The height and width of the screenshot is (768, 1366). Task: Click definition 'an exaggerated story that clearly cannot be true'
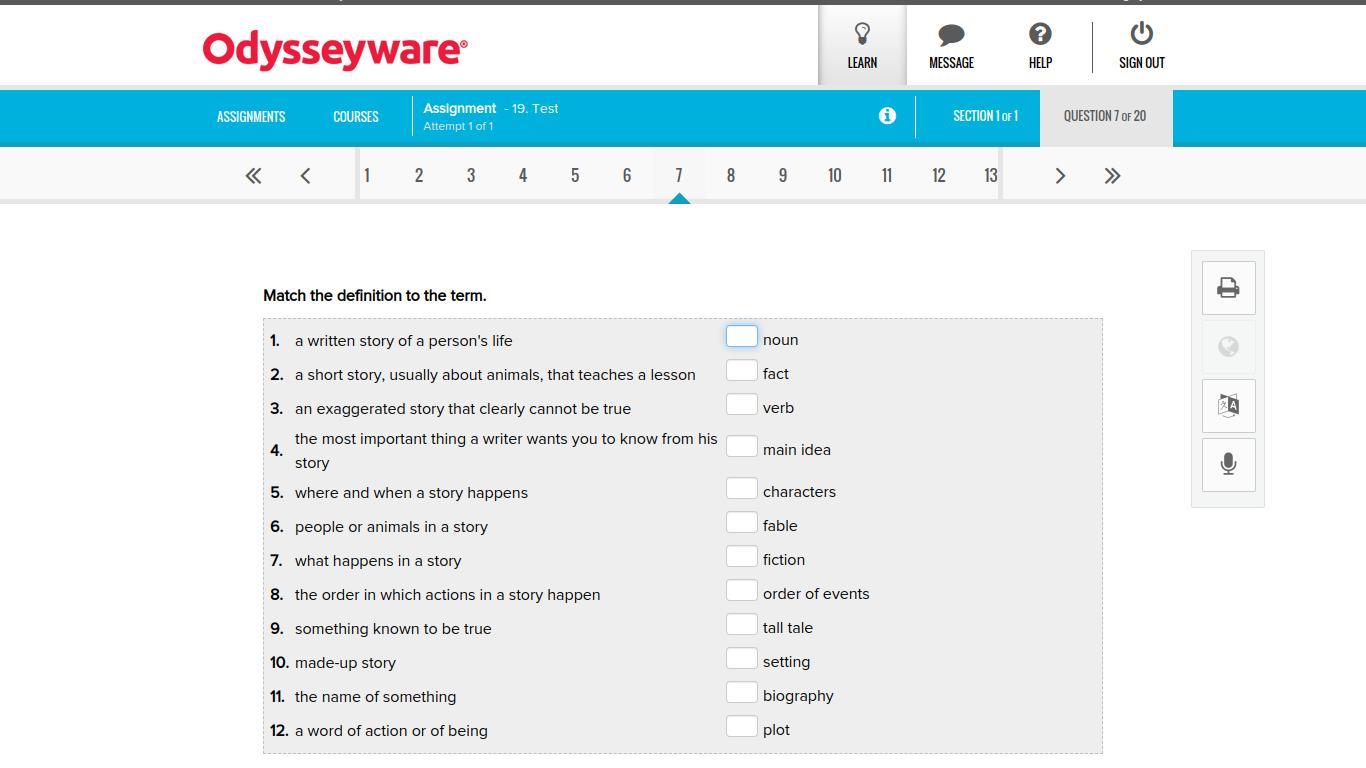463,409
